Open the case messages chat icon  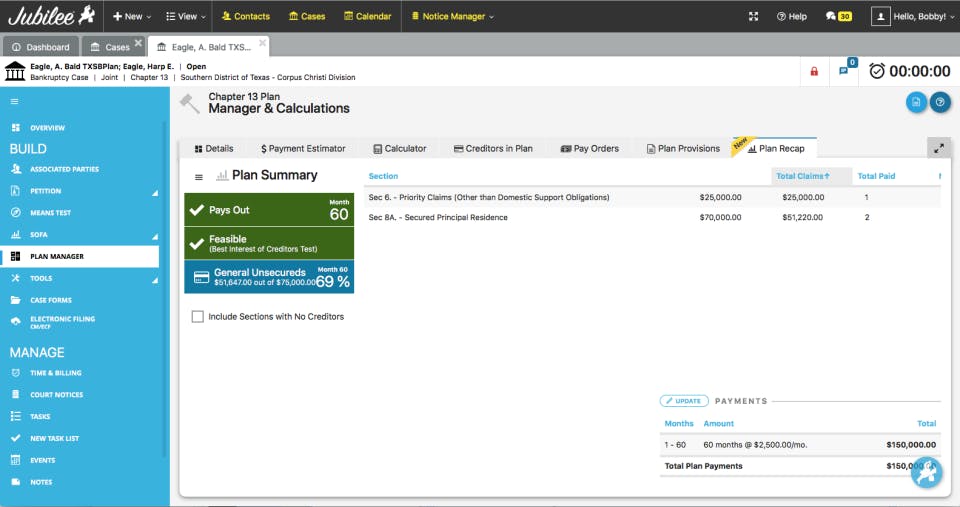844,71
